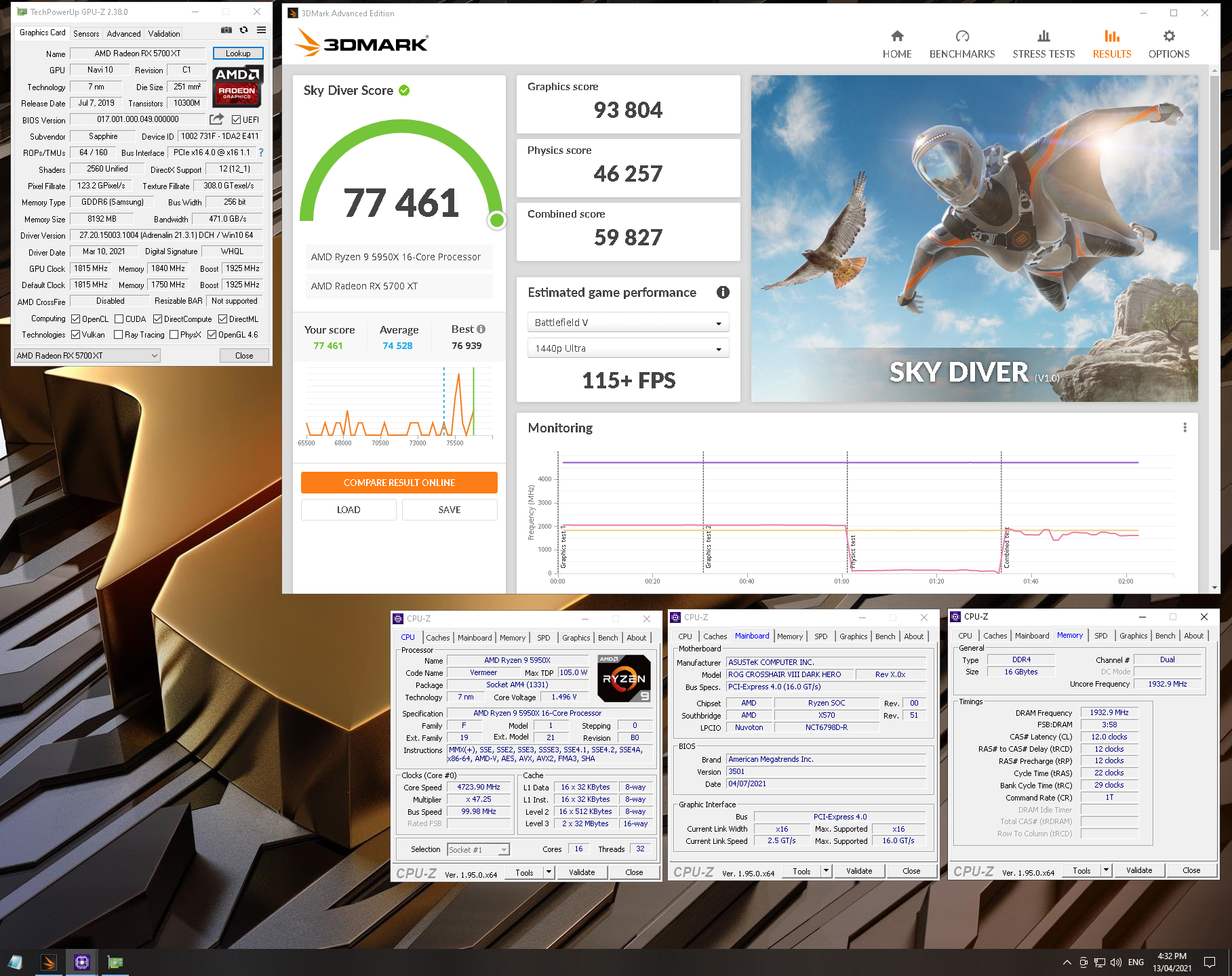Open the Options gear in 3DMark
Image resolution: width=1232 pixels, height=976 pixels.
point(1169,36)
